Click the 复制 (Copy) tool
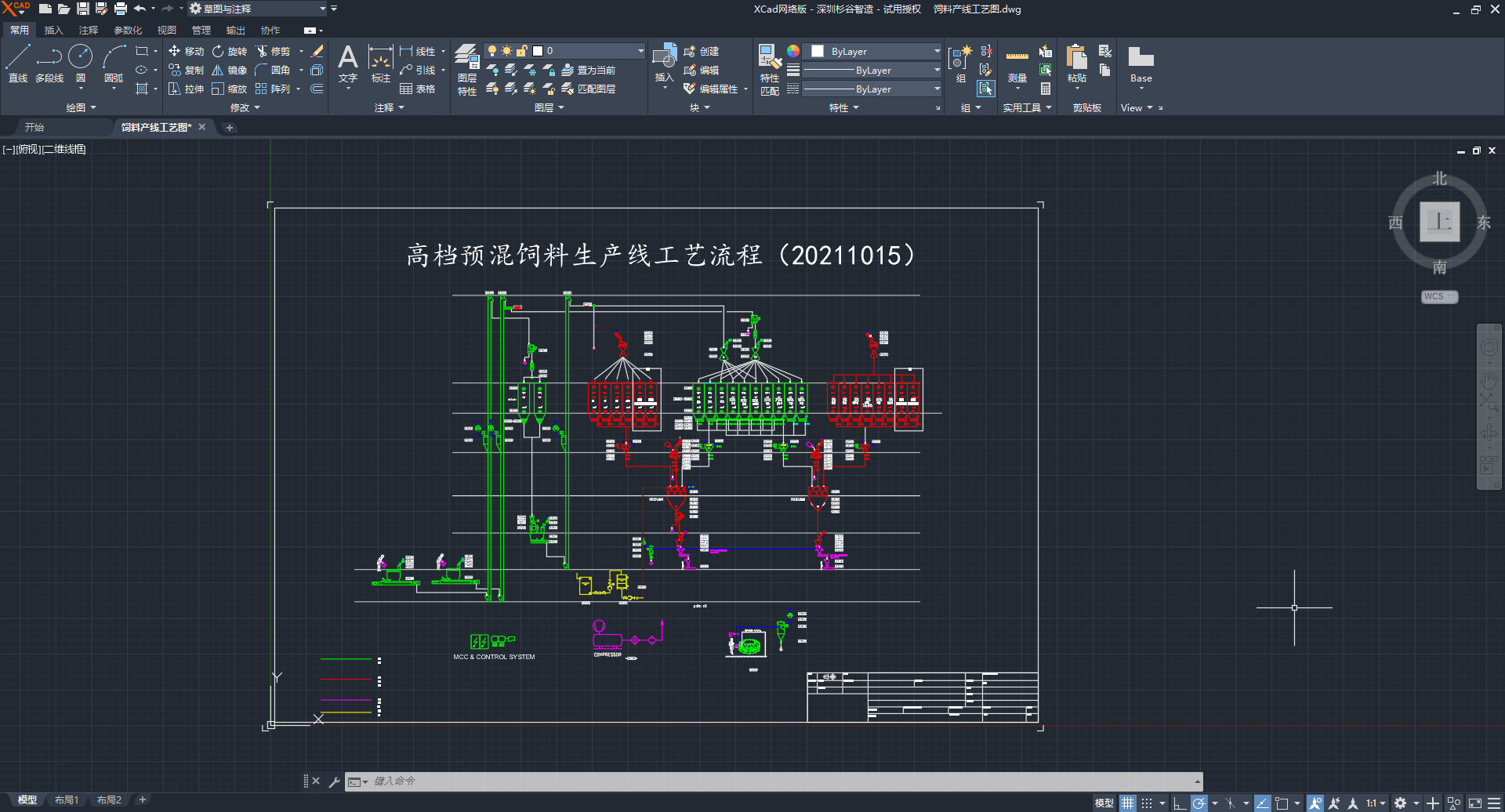 [x=186, y=70]
